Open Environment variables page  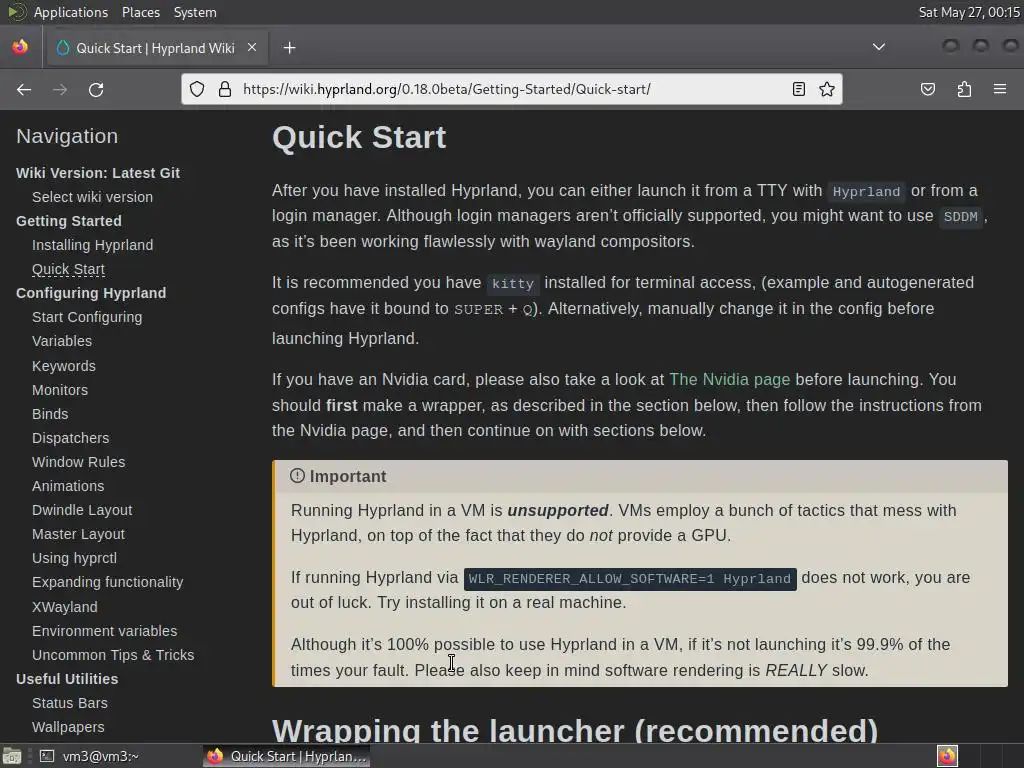(104, 631)
